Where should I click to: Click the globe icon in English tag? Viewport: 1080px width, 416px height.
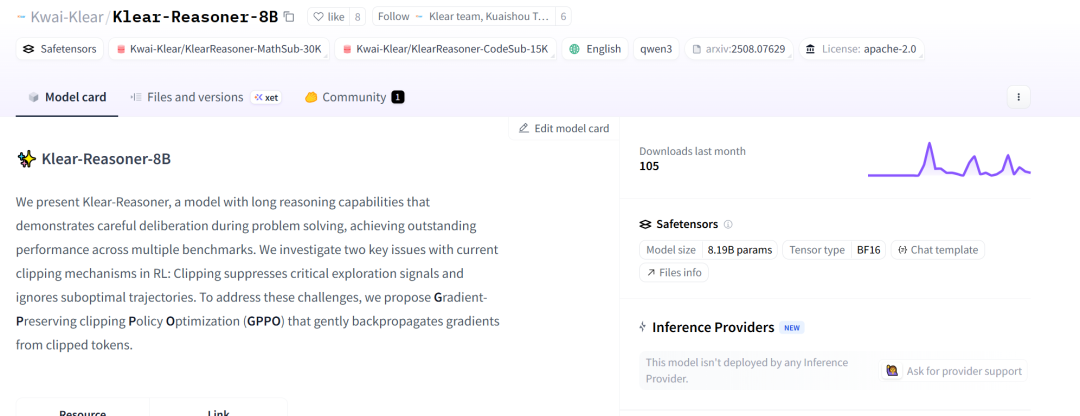pyautogui.click(x=574, y=49)
